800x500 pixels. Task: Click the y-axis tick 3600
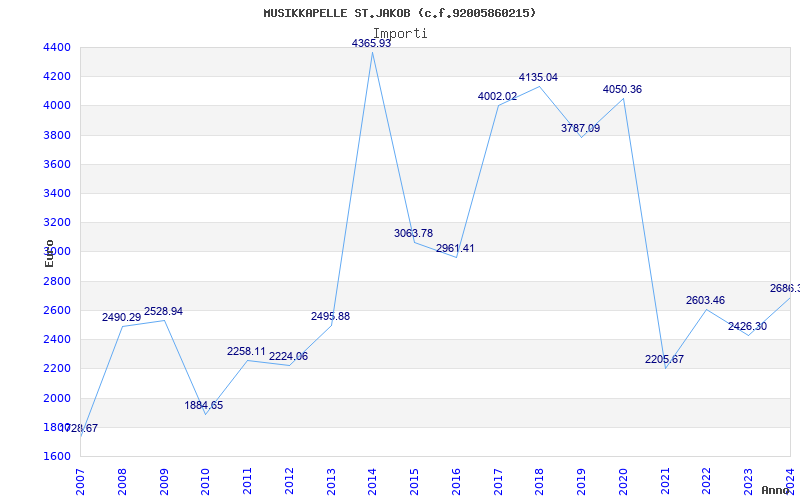pos(58,164)
